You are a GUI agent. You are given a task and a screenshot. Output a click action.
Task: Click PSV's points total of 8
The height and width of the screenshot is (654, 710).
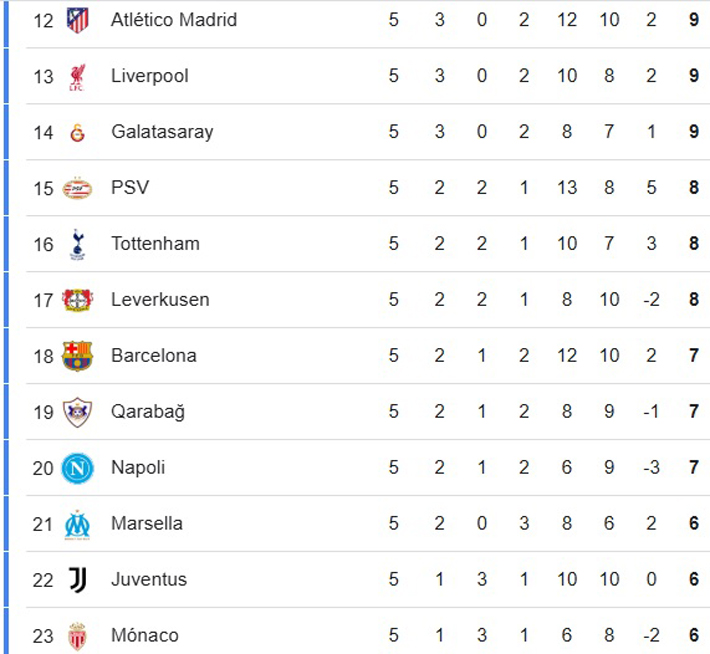click(694, 188)
